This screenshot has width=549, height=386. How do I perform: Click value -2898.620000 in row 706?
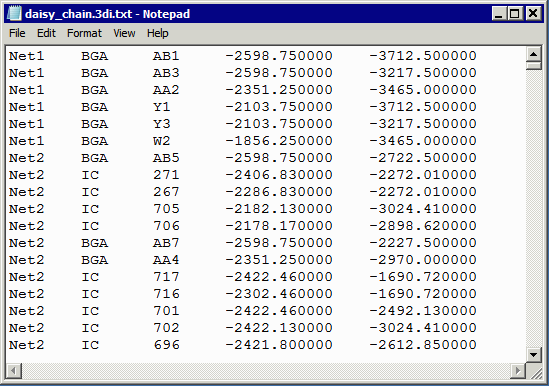[x=423, y=226]
